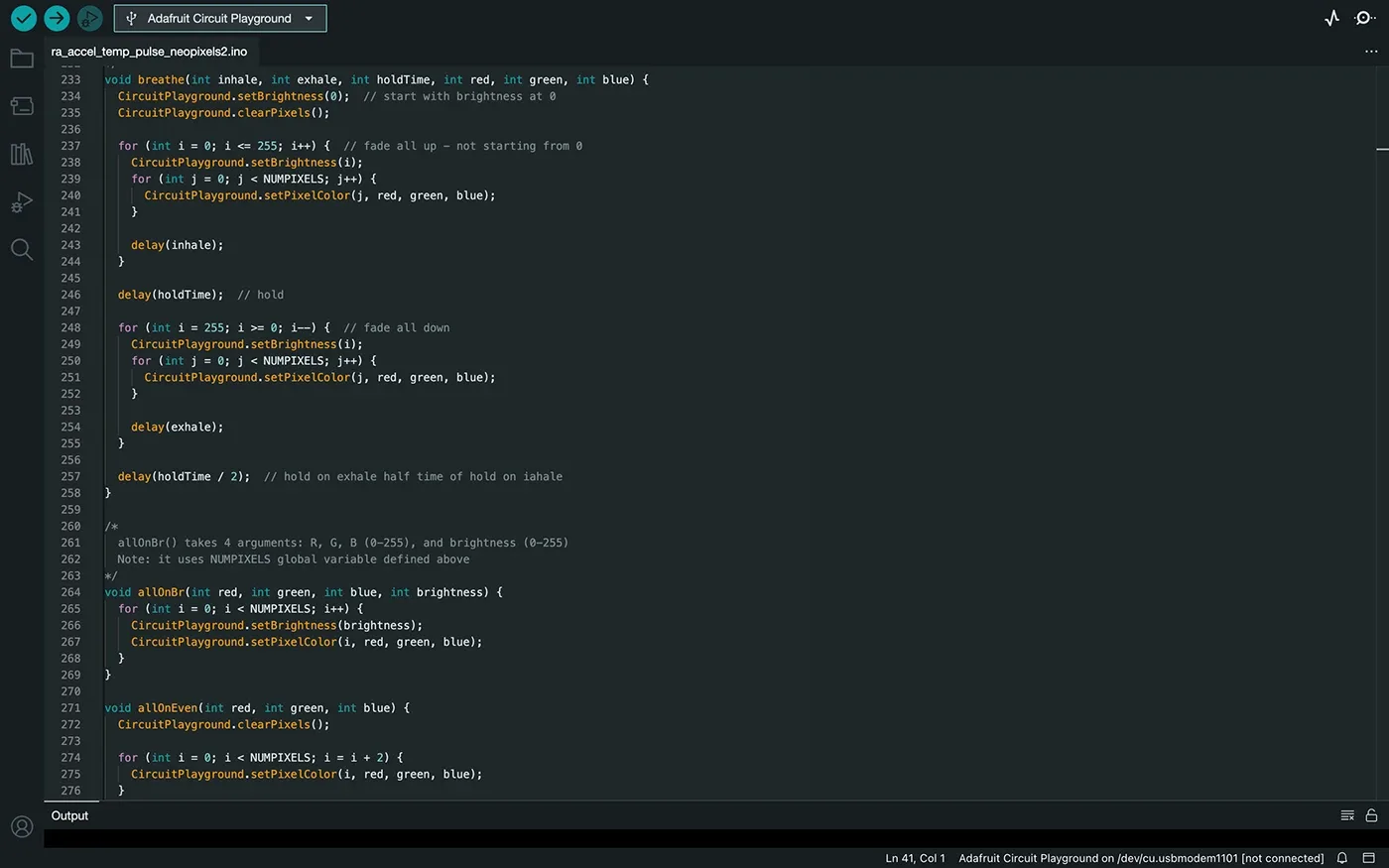Open notifications bell in status bar
This screenshot has width=1389, height=868.
[x=1342, y=858]
